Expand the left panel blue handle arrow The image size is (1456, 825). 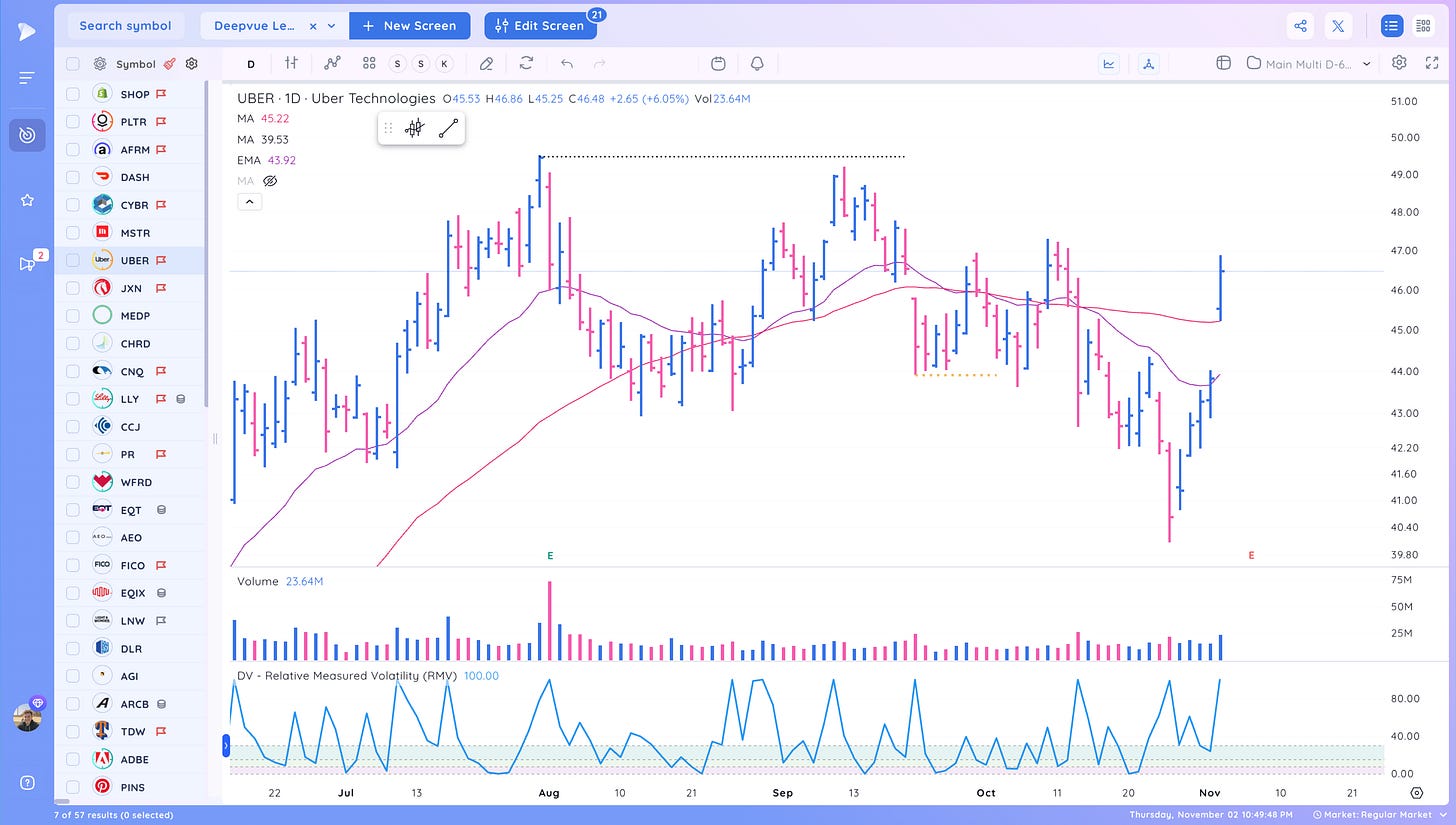coord(226,745)
